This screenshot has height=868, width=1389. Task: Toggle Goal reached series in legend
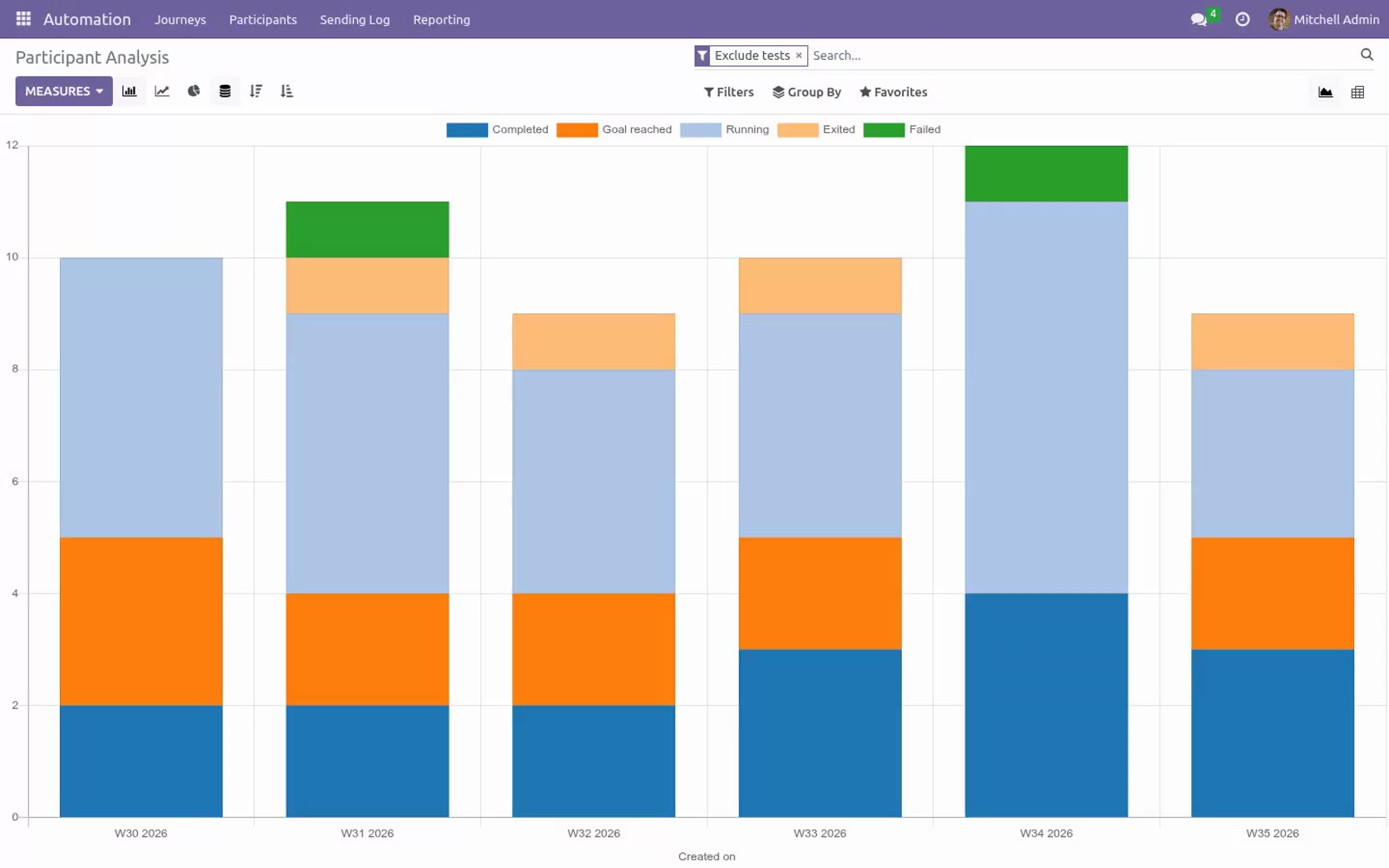[x=614, y=129]
